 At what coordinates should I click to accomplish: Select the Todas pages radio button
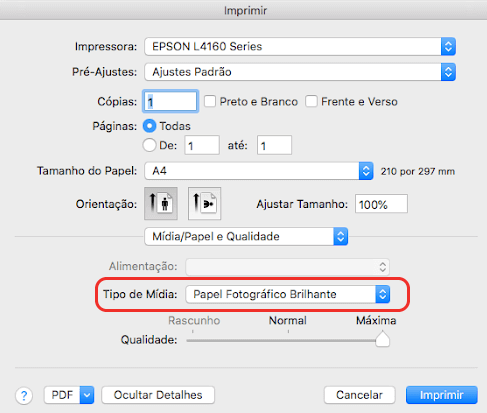[149, 126]
